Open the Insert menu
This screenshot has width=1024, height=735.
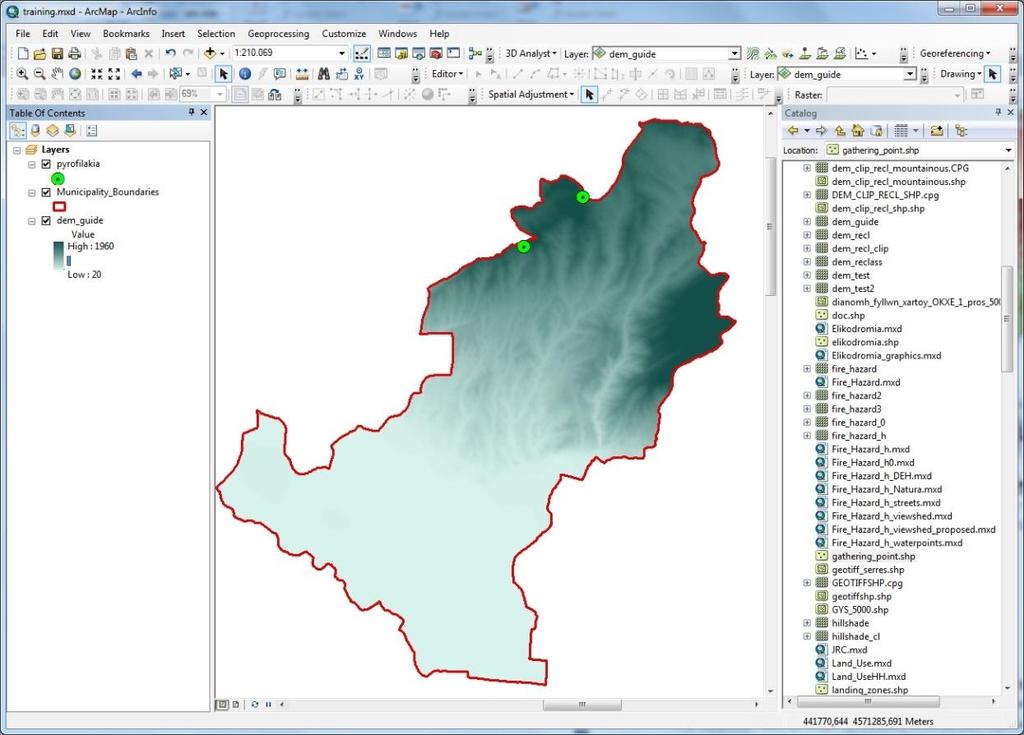173,33
